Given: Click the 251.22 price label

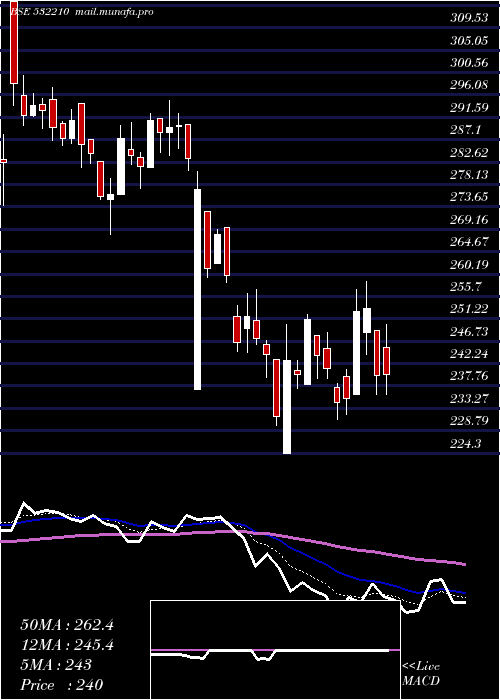Looking at the screenshot, I should [x=469, y=309].
